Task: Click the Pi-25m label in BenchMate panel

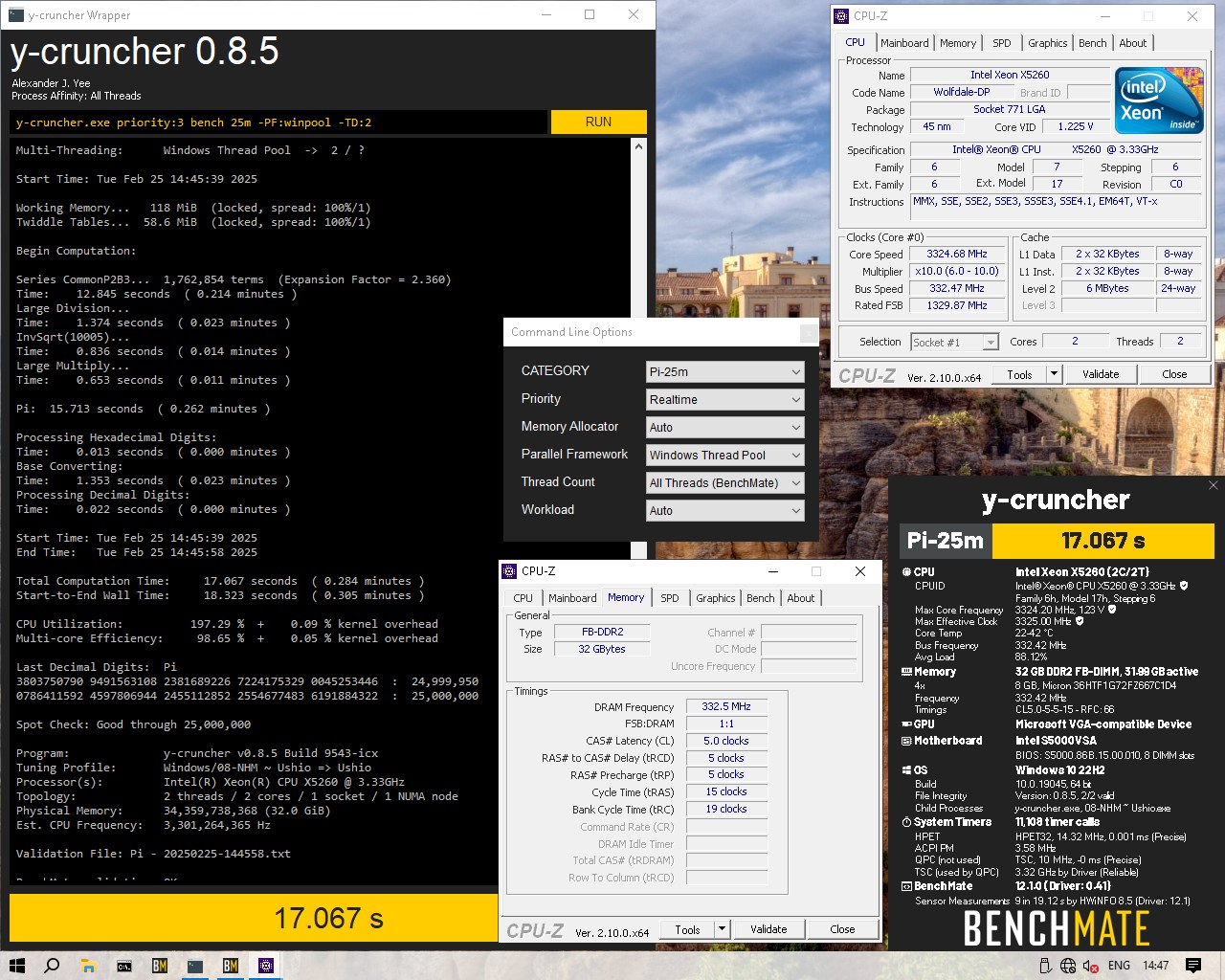Action: [946, 541]
